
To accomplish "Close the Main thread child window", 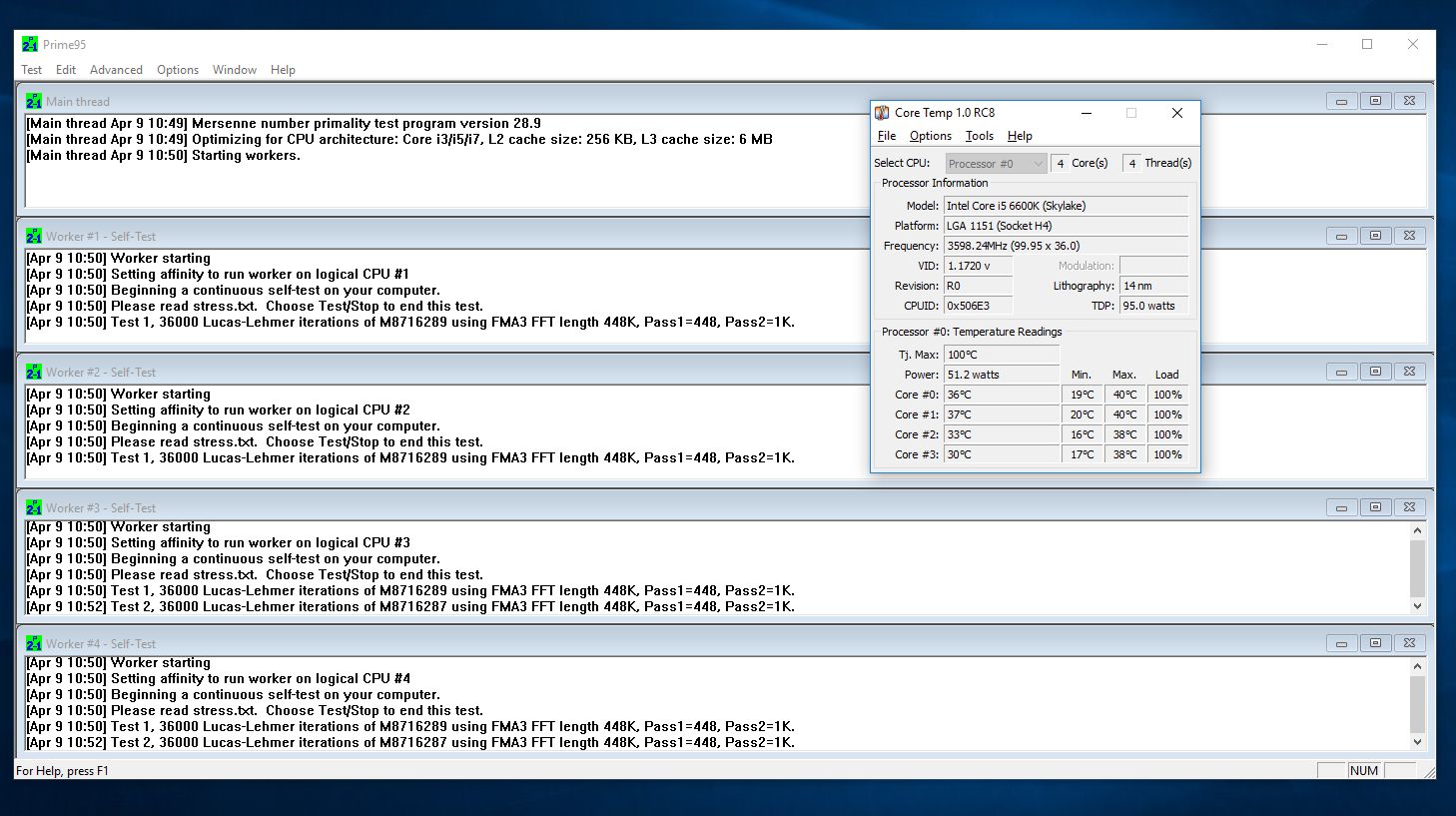I will 1409,101.
